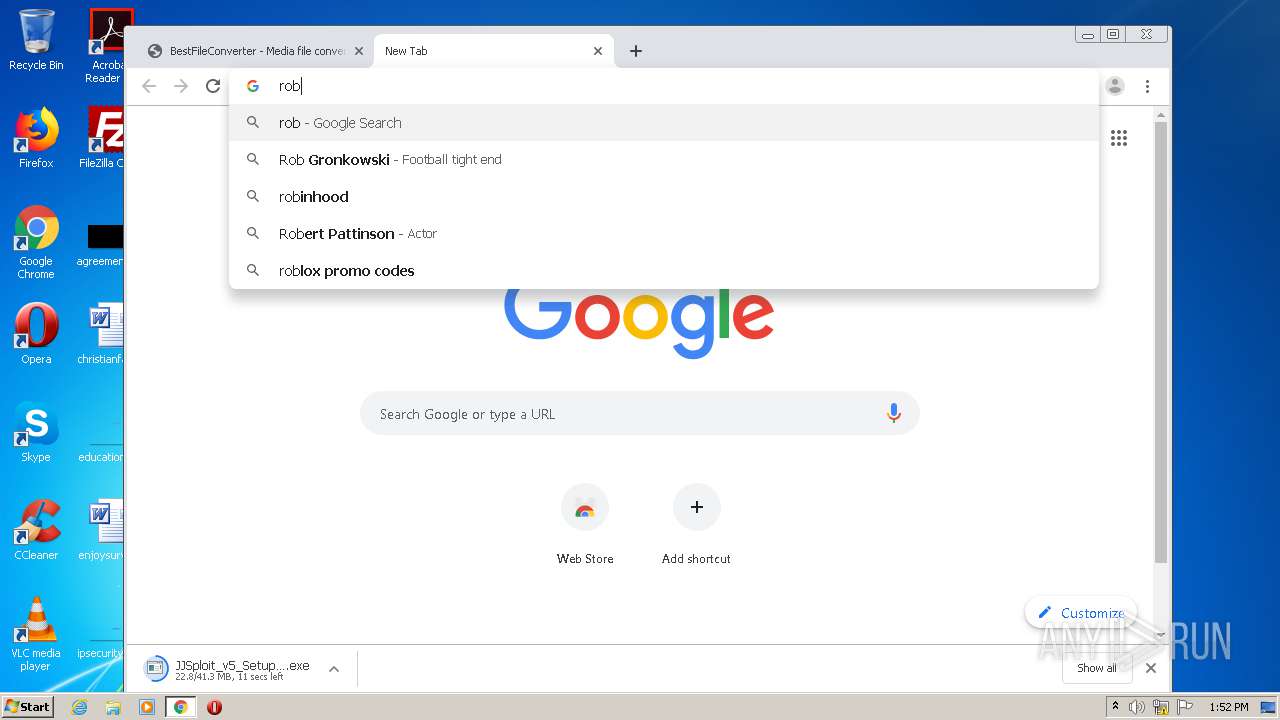Viewport: 1280px width, 720px height.
Task: Click the Search Google or type a URL box
Action: [x=640, y=414]
